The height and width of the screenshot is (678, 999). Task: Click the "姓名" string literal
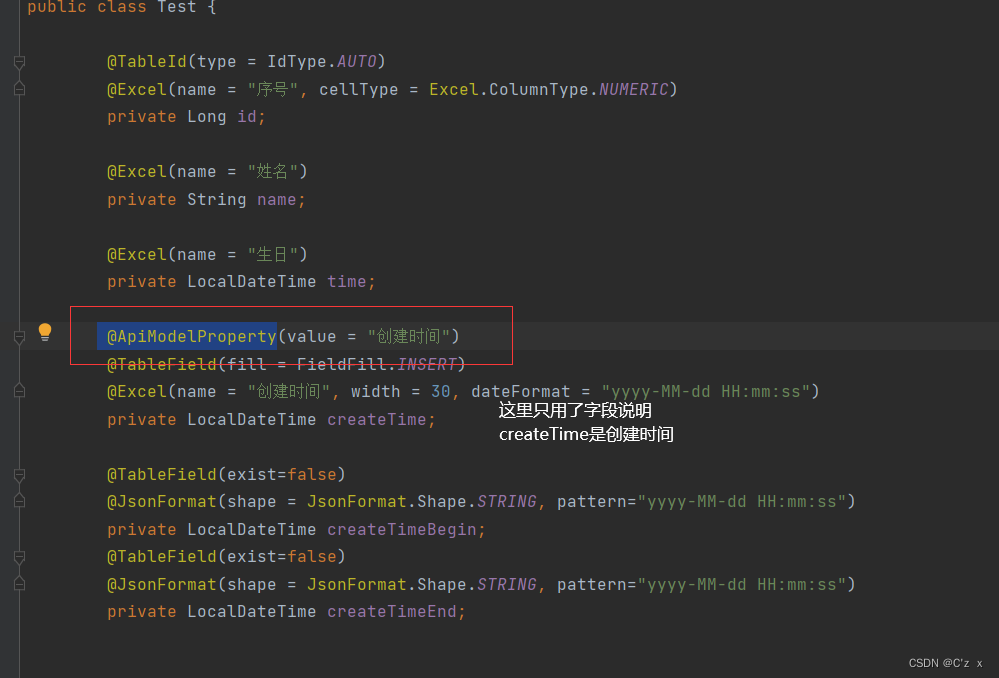[x=272, y=171]
